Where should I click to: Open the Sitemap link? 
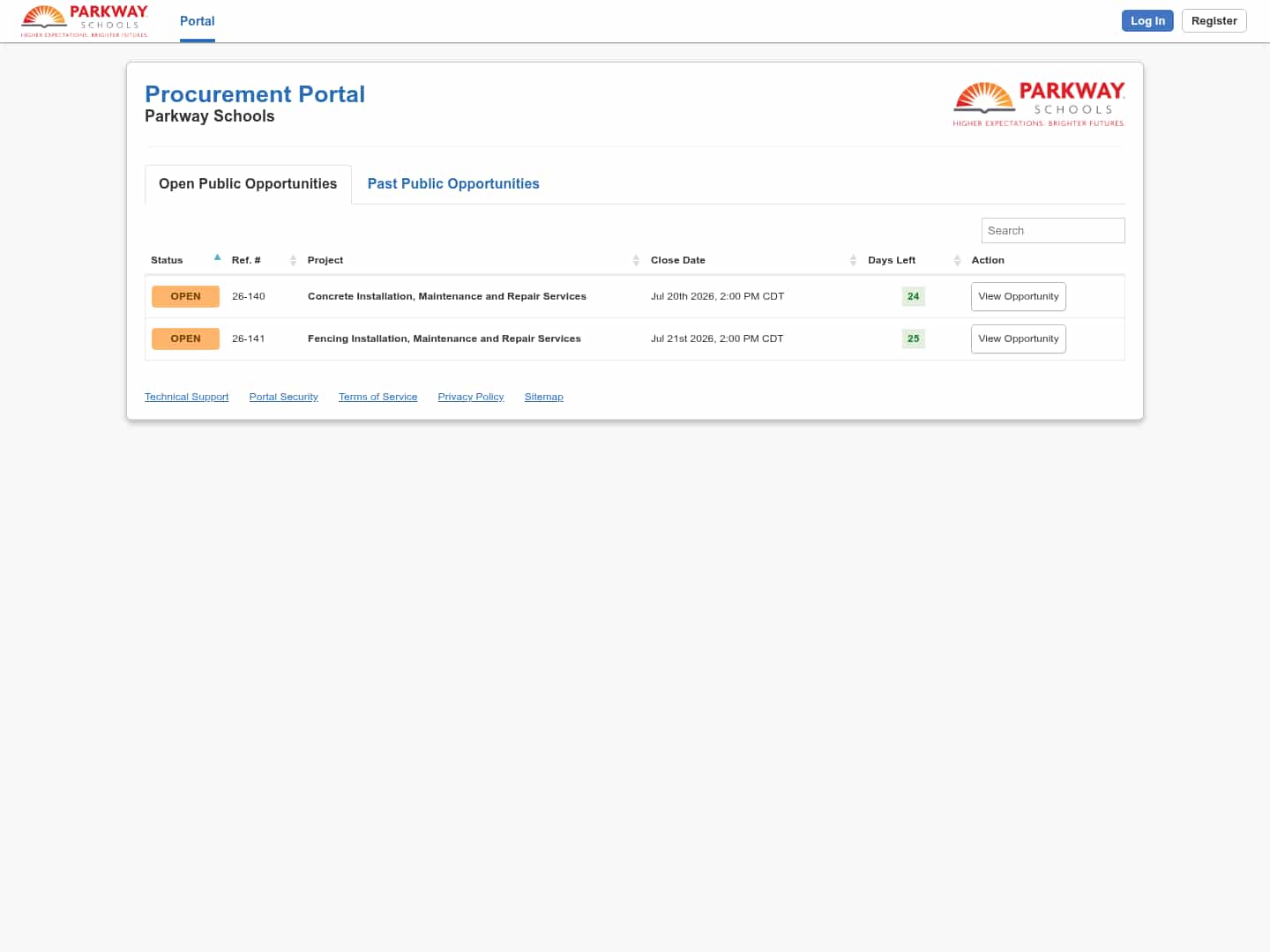click(544, 397)
